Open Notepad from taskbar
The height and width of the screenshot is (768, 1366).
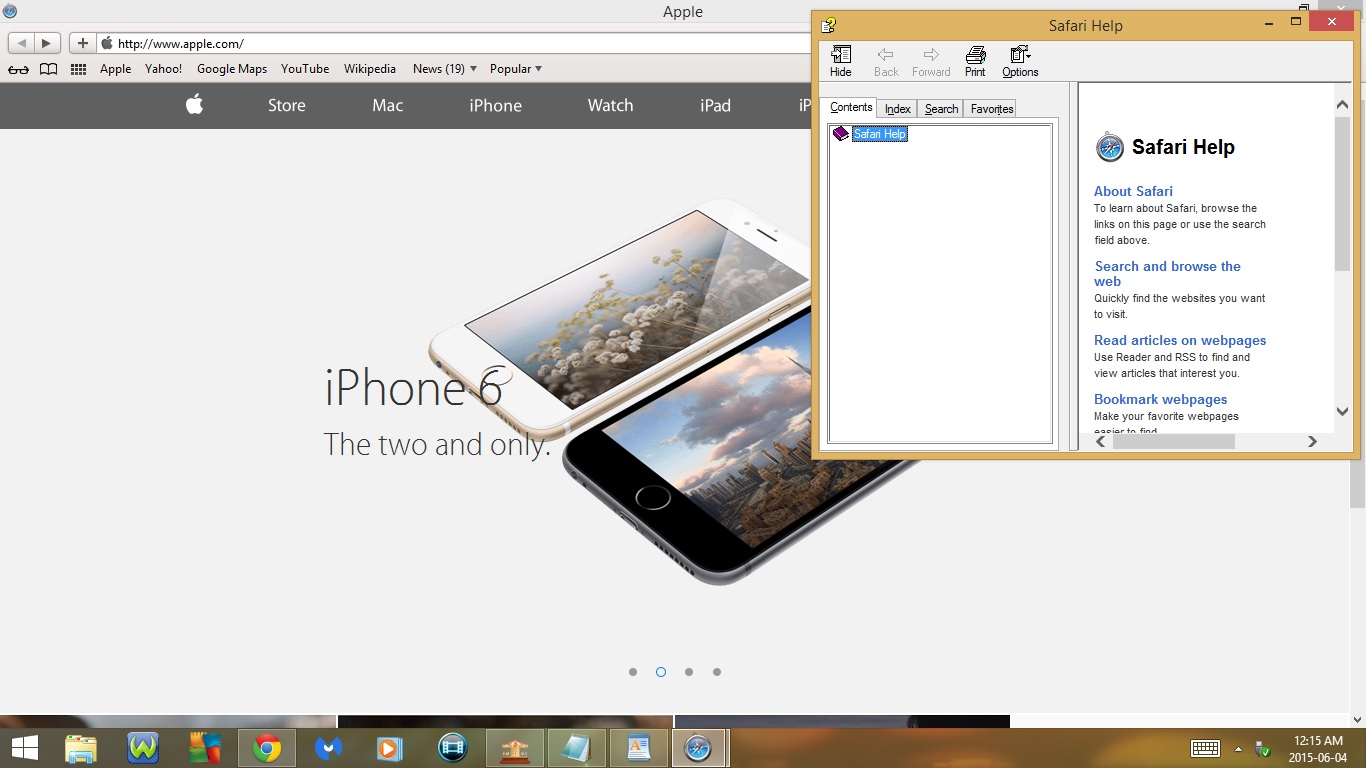pyautogui.click(x=577, y=748)
